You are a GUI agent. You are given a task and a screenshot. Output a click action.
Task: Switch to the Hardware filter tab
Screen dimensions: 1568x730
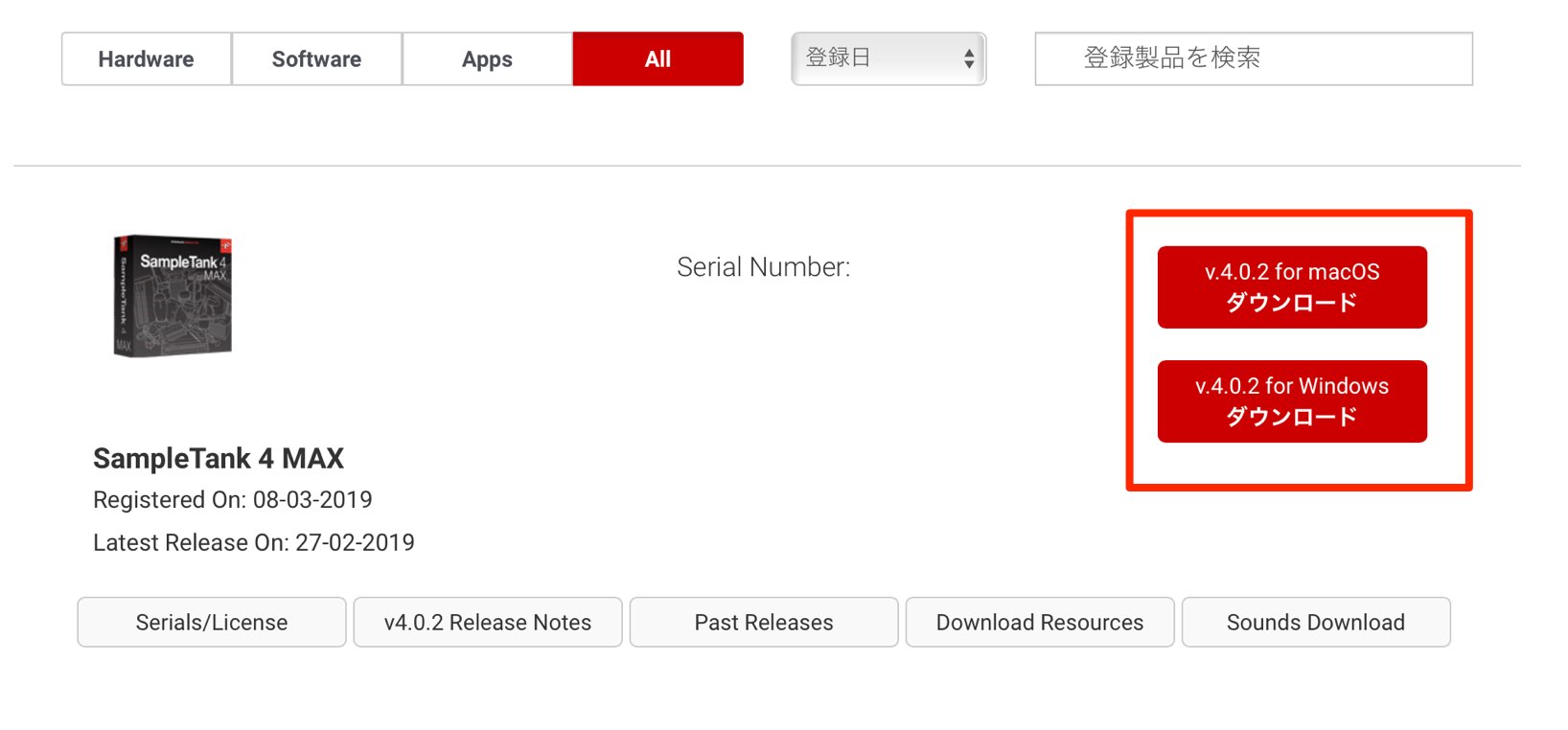coord(147,59)
